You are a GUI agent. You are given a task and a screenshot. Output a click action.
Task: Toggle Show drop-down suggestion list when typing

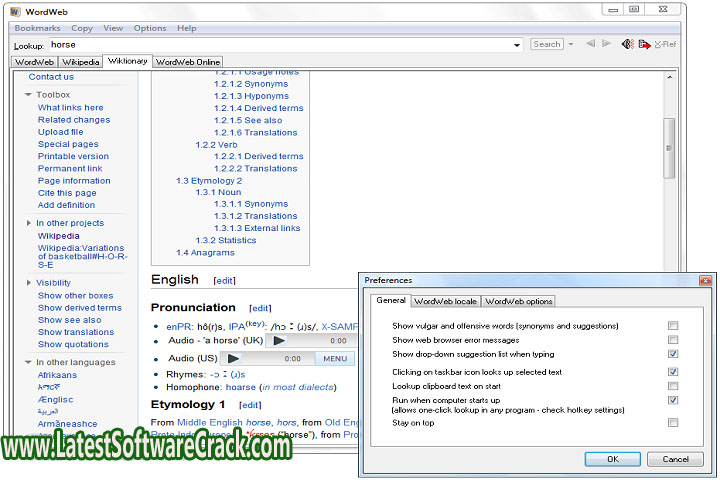click(673, 354)
